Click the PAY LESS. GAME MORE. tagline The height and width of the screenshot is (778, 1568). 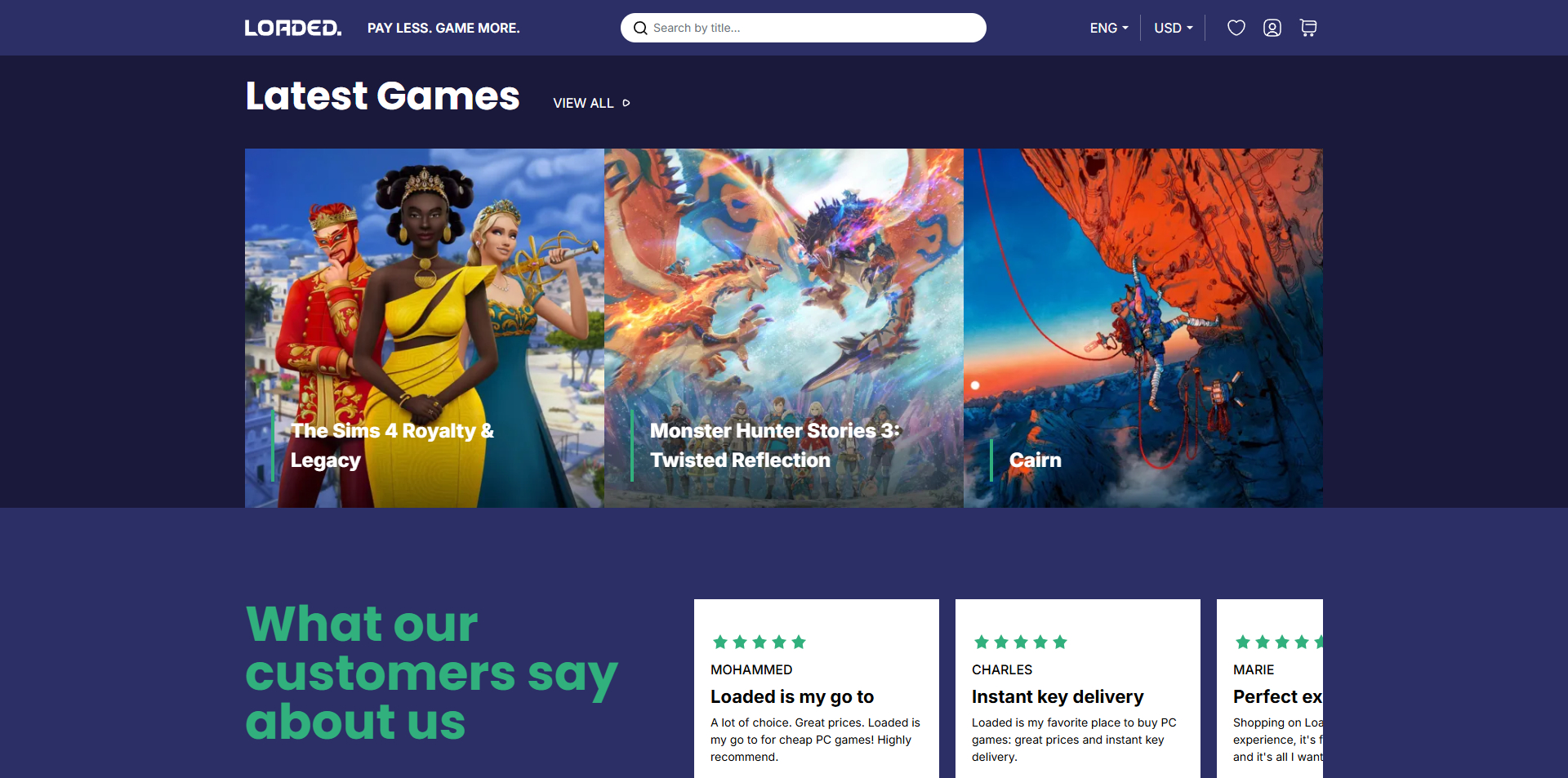click(443, 28)
